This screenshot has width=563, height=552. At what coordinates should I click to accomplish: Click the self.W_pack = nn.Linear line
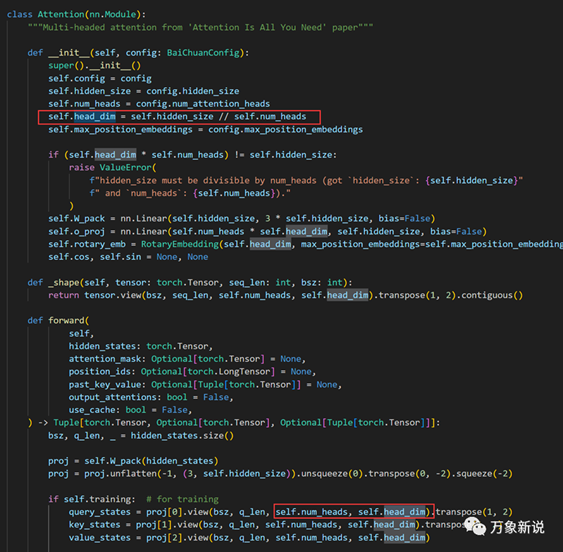coord(242,218)
